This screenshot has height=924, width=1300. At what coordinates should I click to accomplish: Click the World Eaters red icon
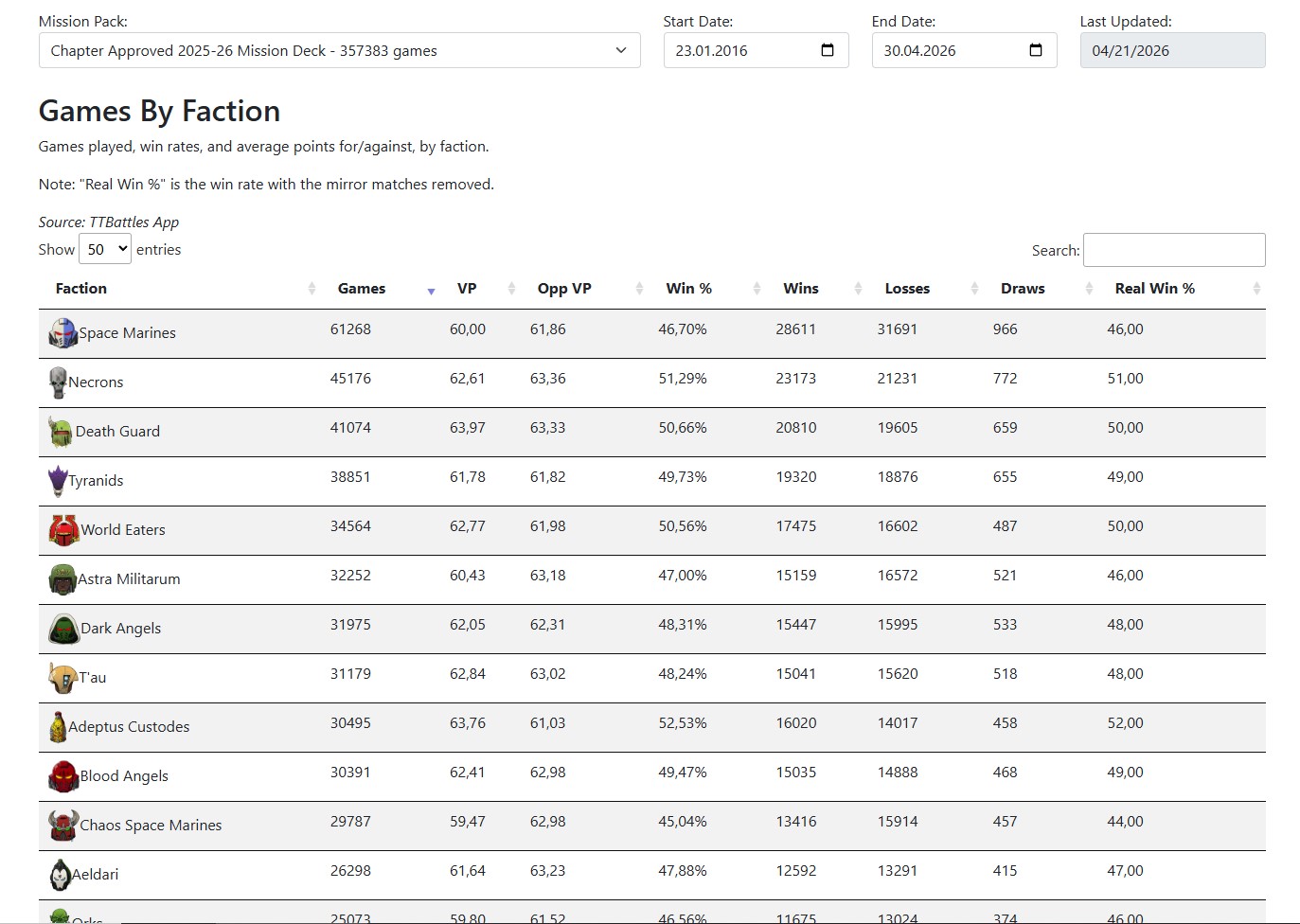64,530
